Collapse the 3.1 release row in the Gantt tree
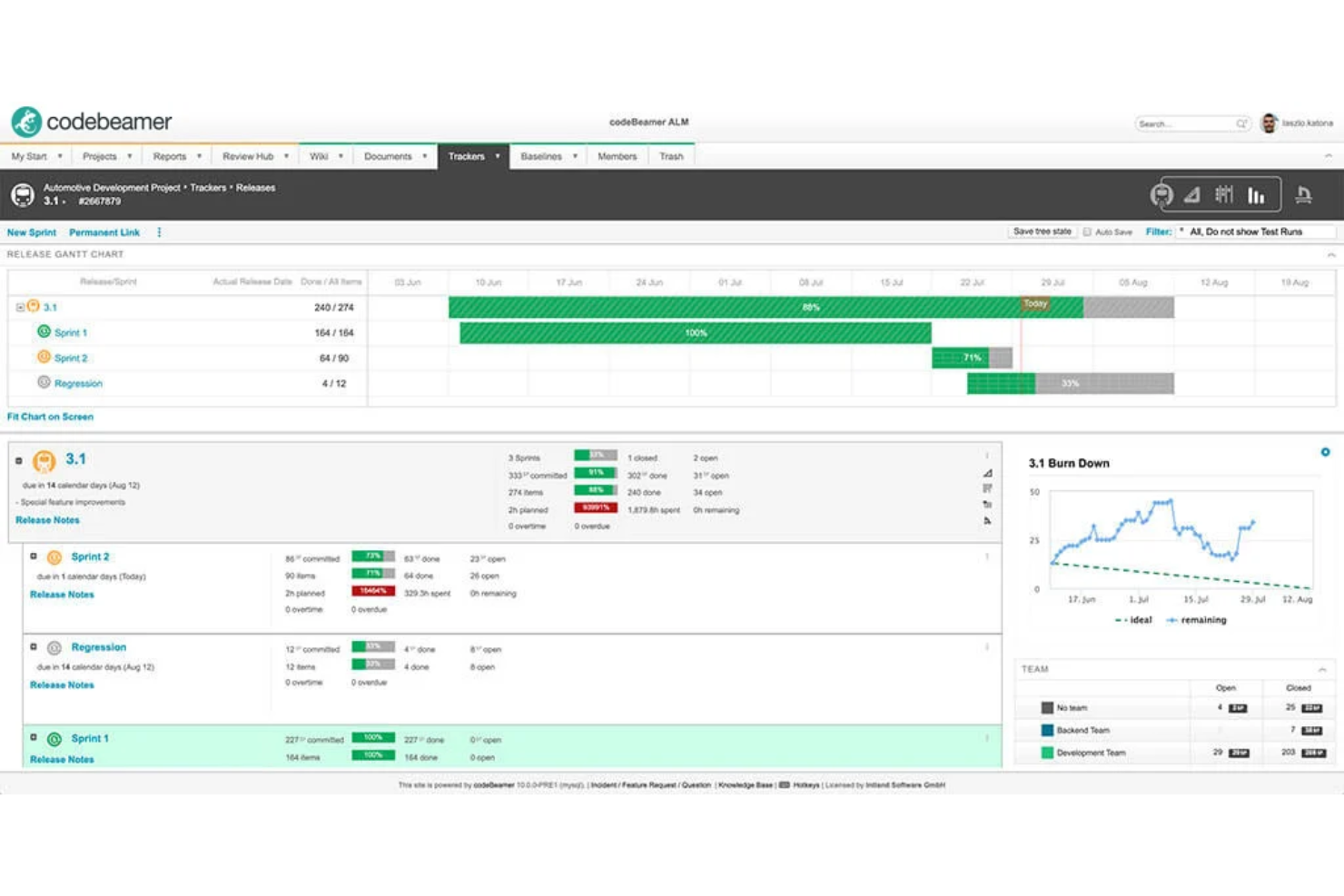This screenshot has height=896, width=1344. click(21, 307)
